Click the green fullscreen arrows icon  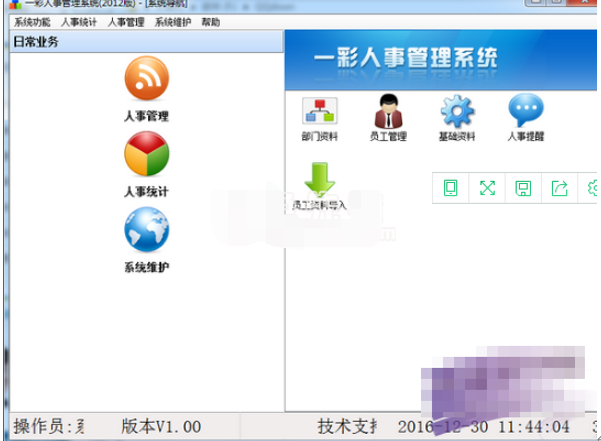(x=487, y=188)
